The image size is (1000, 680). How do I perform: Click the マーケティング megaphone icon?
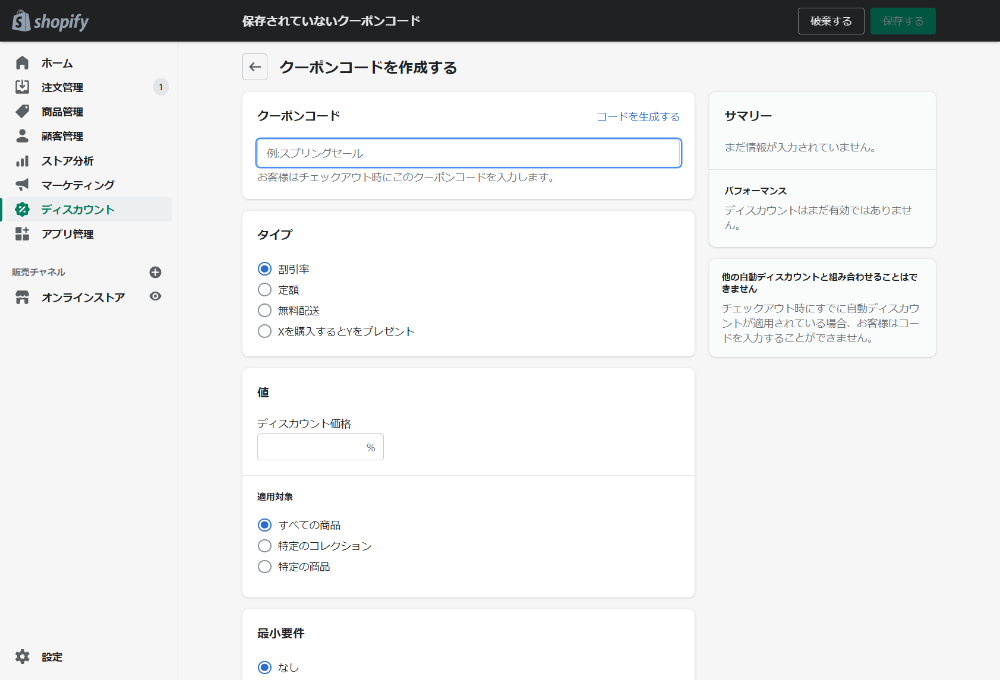tap(22, 185)
